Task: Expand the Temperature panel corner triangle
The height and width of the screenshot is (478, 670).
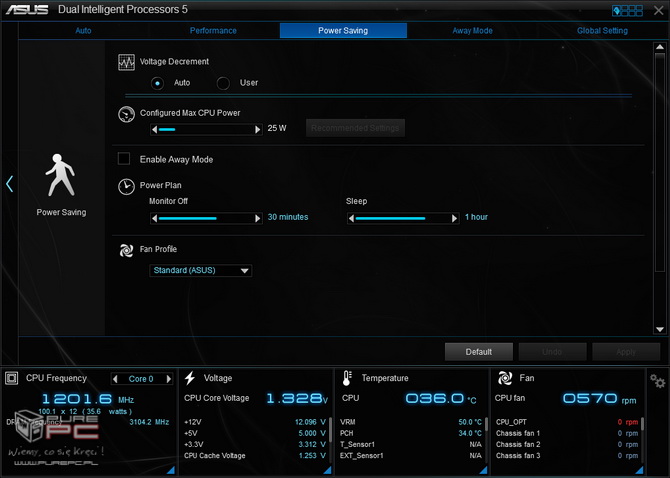Action: 483,470
